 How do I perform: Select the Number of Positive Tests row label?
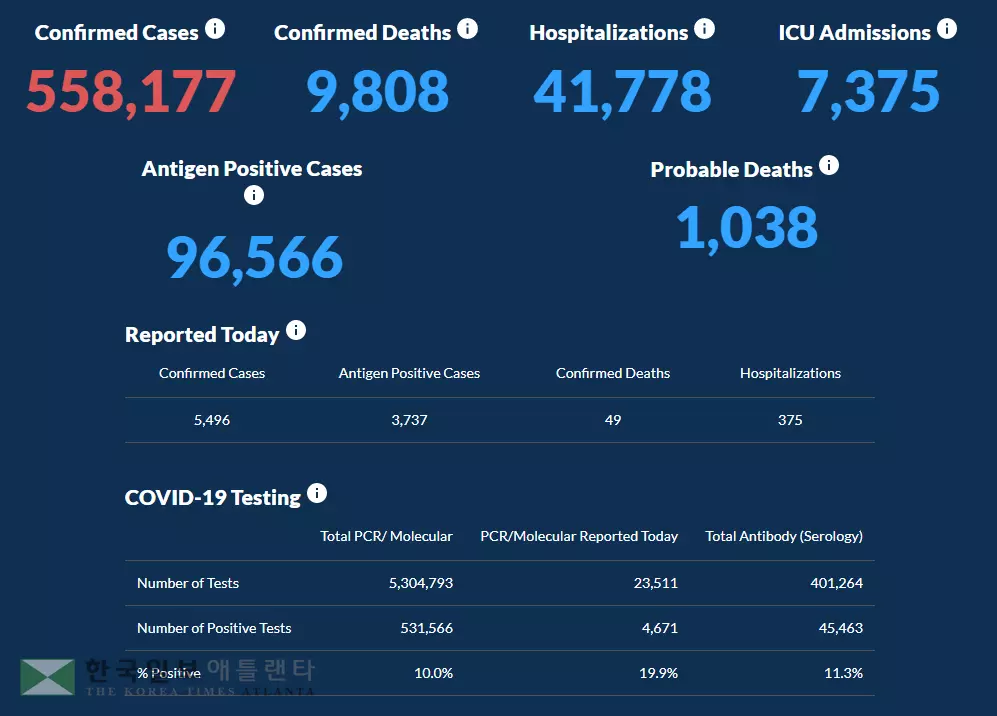pos(214,629)
